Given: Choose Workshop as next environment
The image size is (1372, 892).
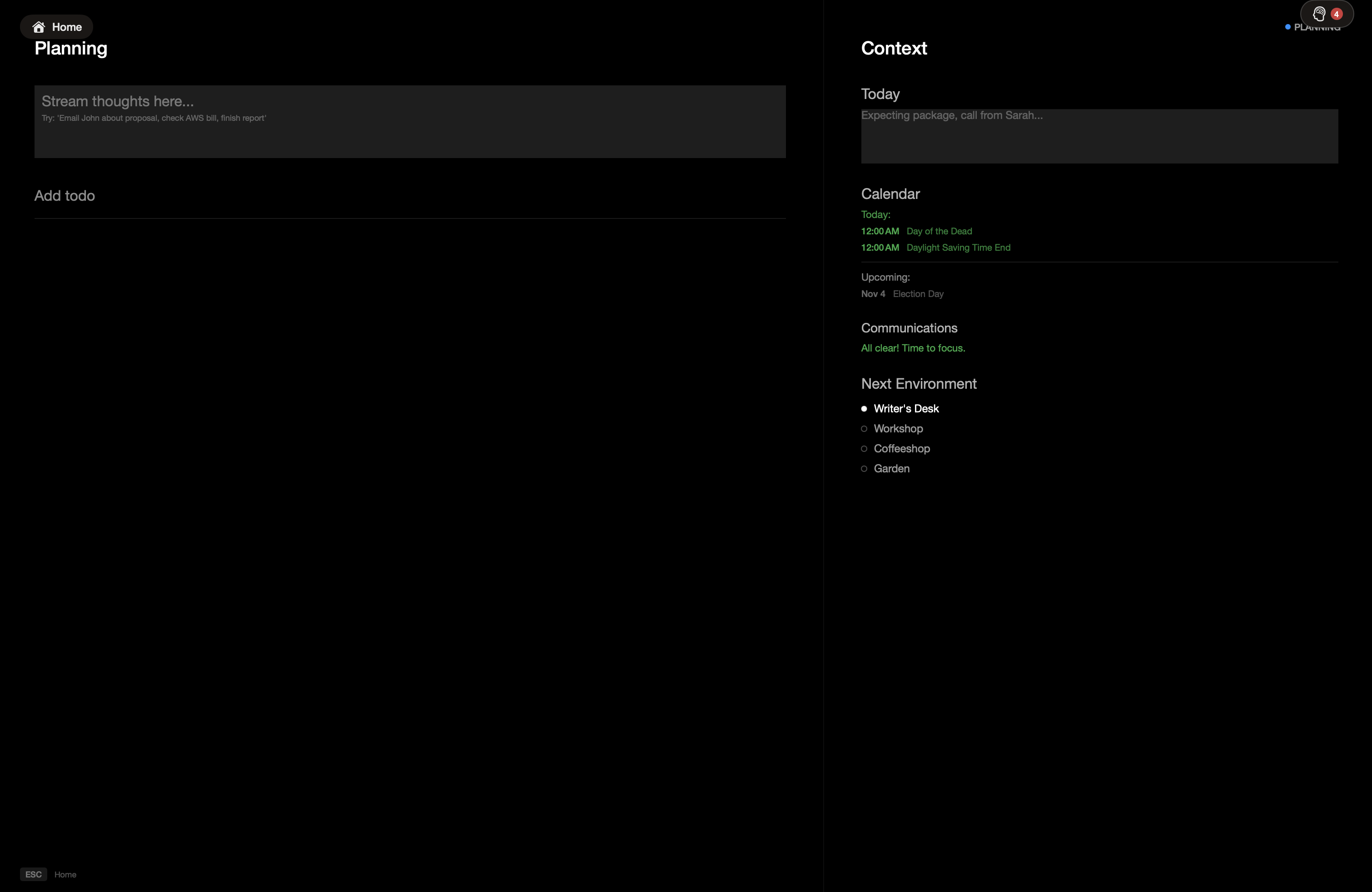Looking at the screenshot, I should tap(898, 429).
